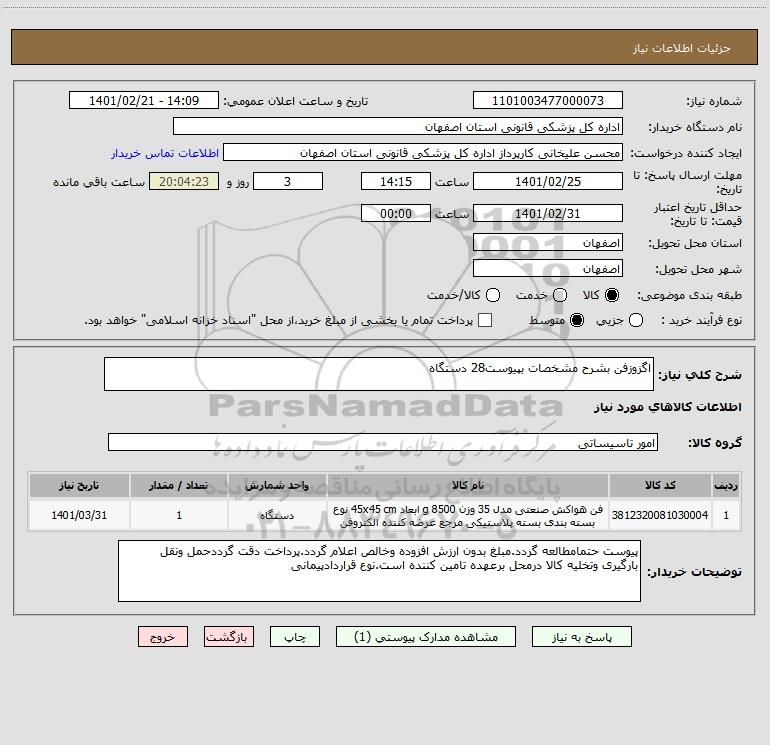The image size is (770, 745).
Task: Click the deadline time field 14:15
Action: 396,181
